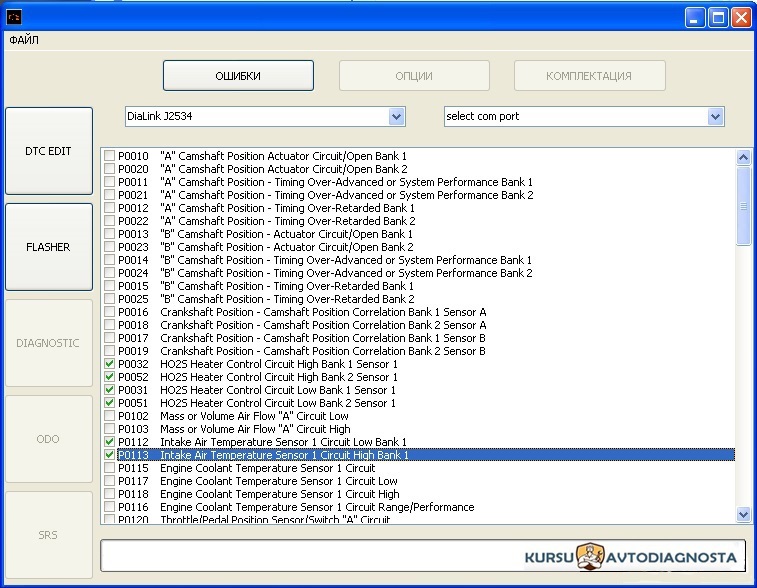
Task: Maximize the application window
Action: (718, 18)
